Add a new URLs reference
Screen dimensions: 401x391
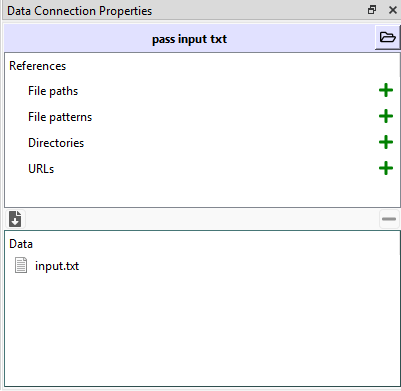tap(386, 168)
